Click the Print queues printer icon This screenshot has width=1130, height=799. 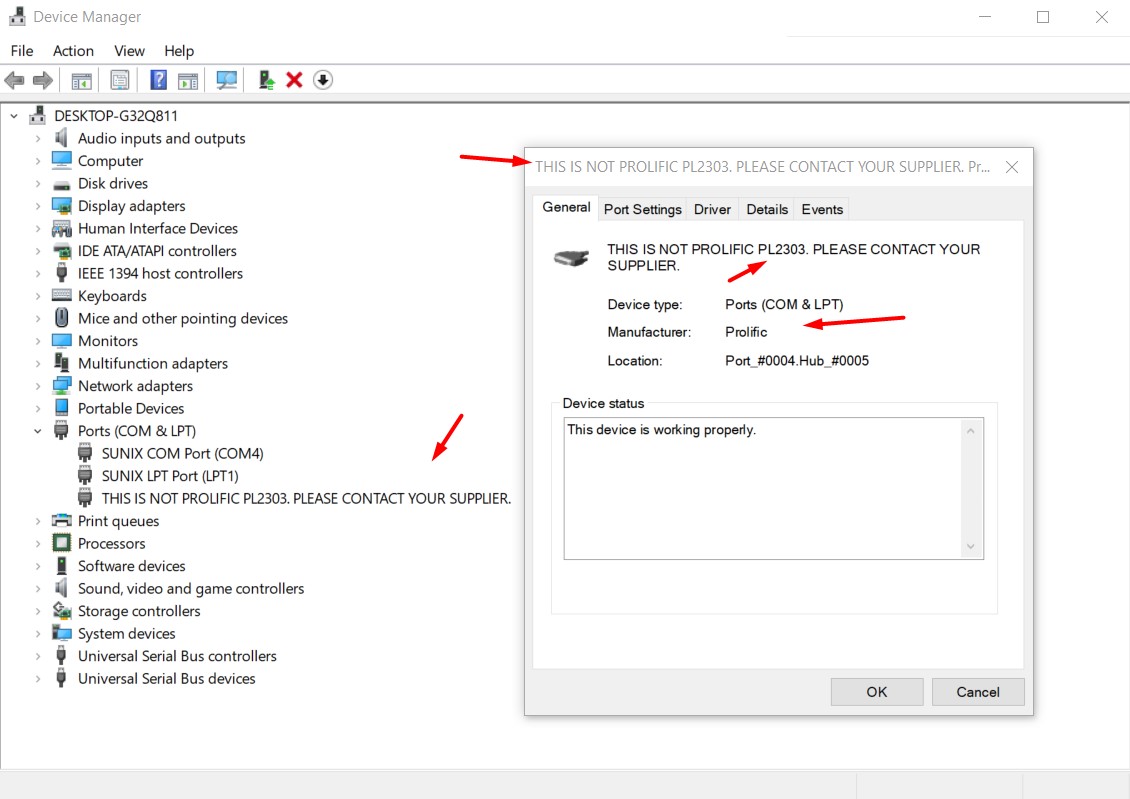pyautogui.click(x=62, y=520)
